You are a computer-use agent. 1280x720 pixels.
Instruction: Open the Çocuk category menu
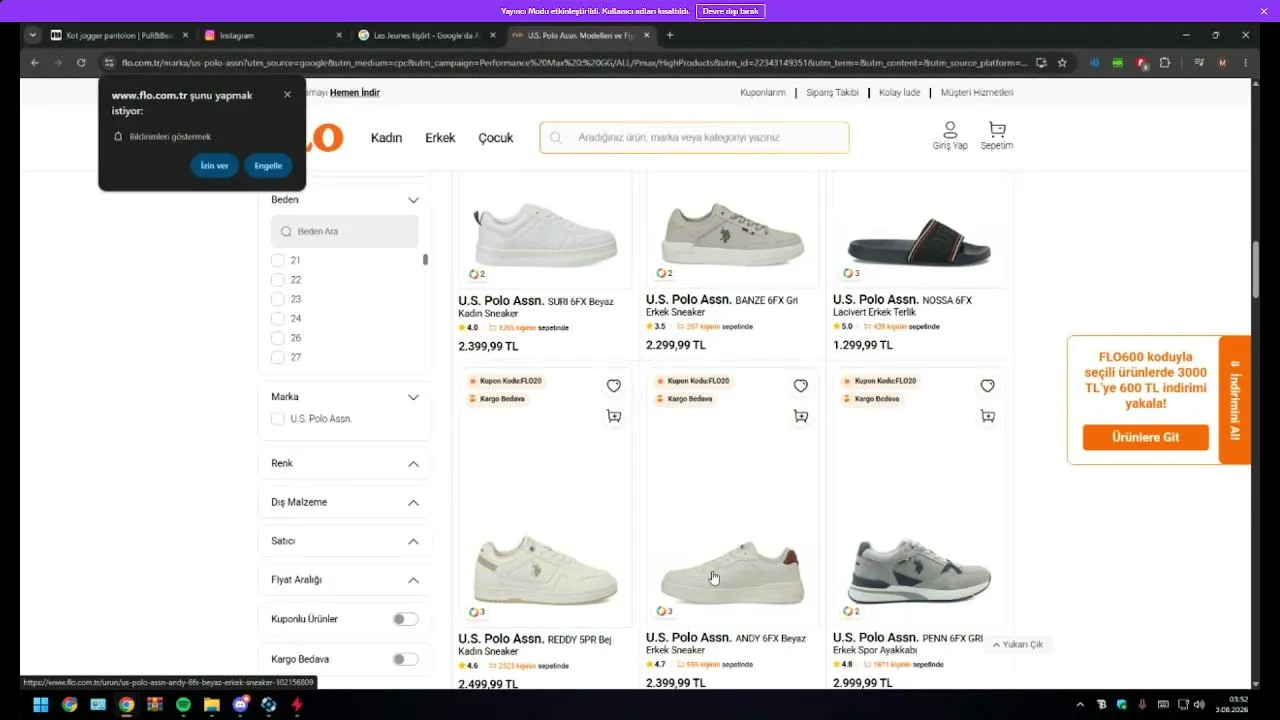(x=496, y=138)
